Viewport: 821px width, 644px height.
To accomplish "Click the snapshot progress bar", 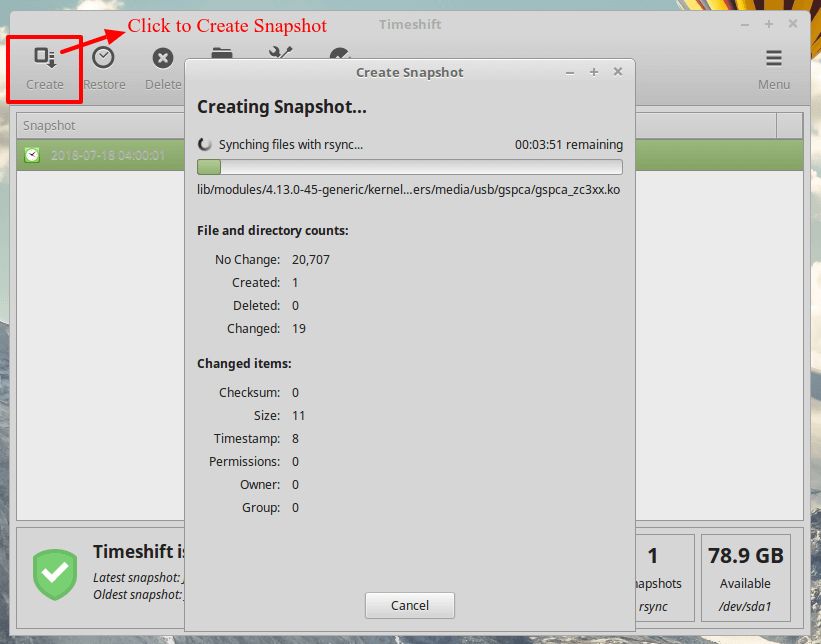I will click(409, 167).
